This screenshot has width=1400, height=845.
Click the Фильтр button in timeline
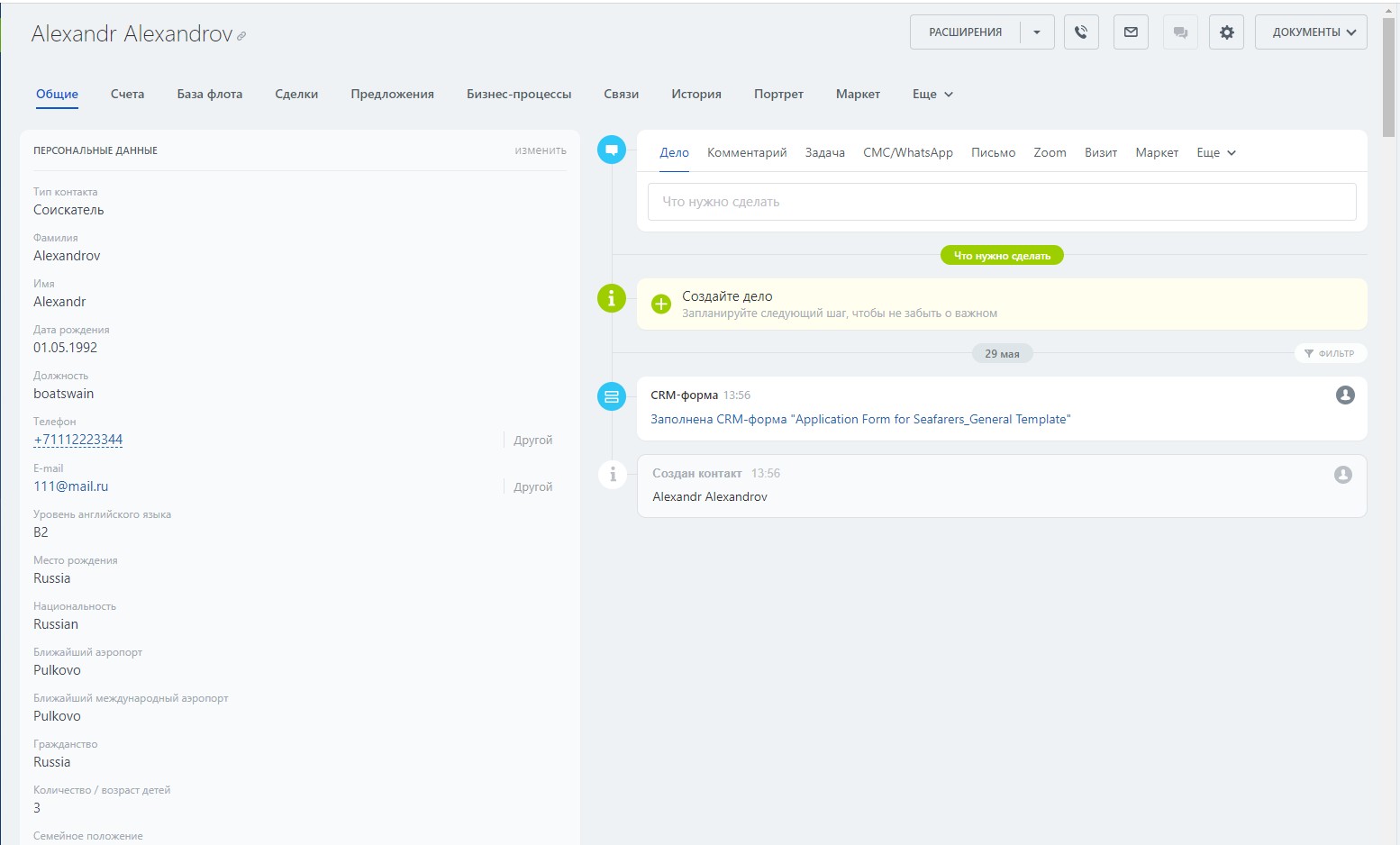point(1330,353)
